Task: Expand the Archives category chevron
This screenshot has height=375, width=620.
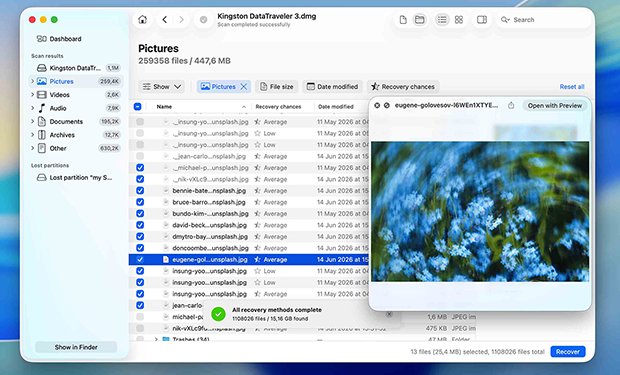Action: click(32, 135)
